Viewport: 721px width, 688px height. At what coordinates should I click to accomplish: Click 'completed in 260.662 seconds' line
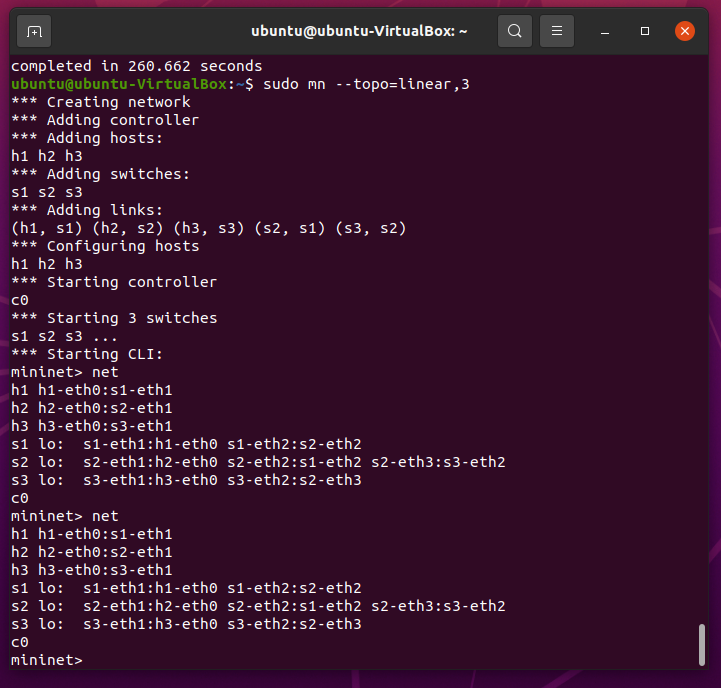[137, 66]
